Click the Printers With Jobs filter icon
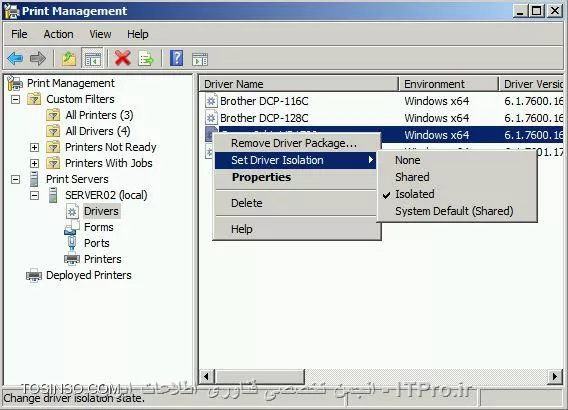This screenshot has width=568, height=410. pyautogui.click(x=53, y=163)
